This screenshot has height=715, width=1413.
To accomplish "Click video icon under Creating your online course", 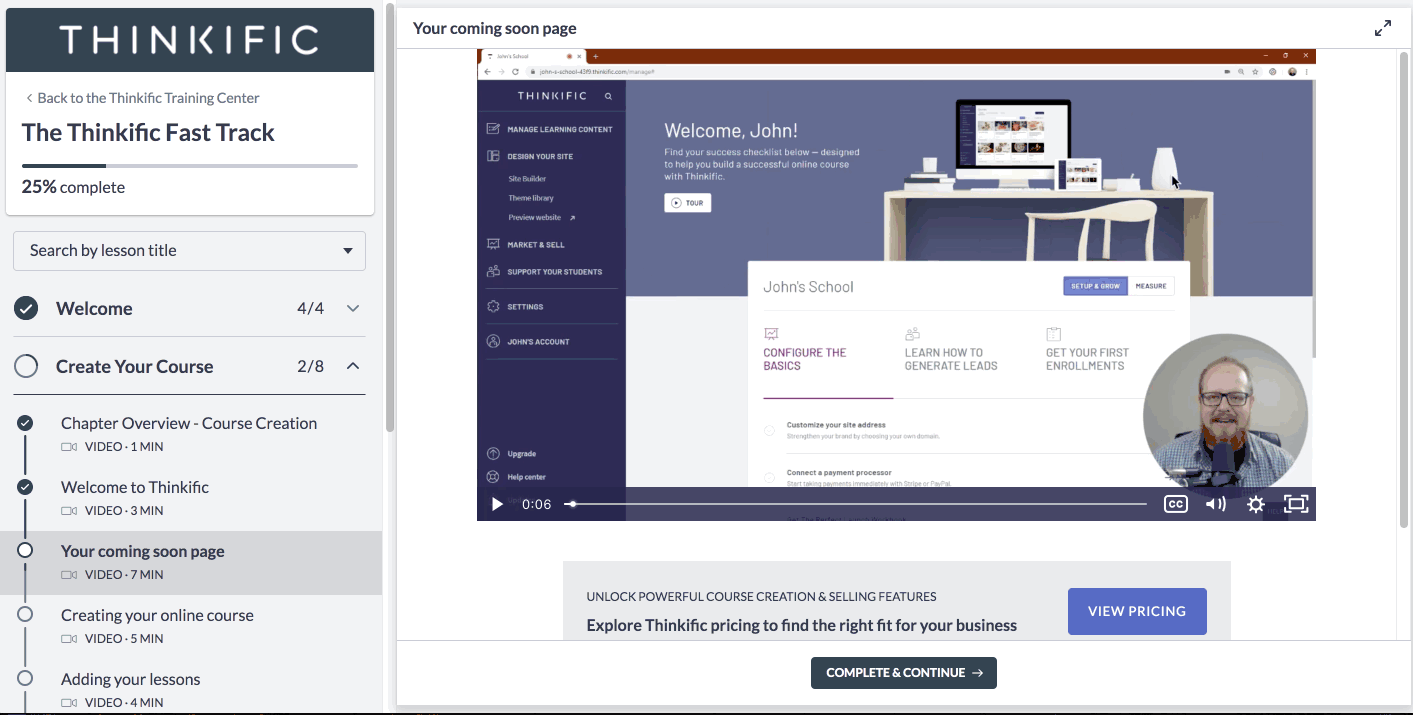I will 69,639.
